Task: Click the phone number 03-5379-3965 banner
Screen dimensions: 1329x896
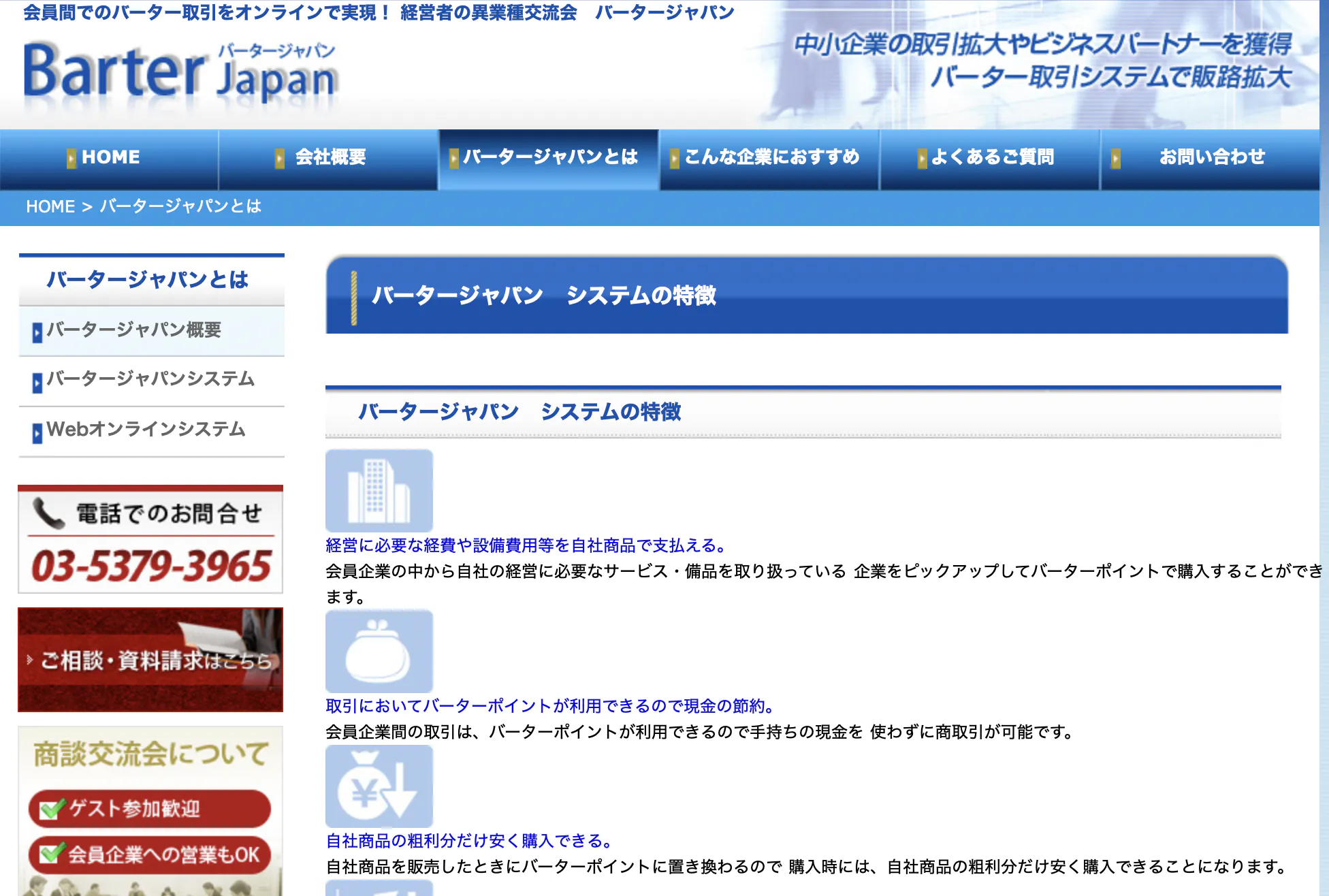Action: coord(150,566)
